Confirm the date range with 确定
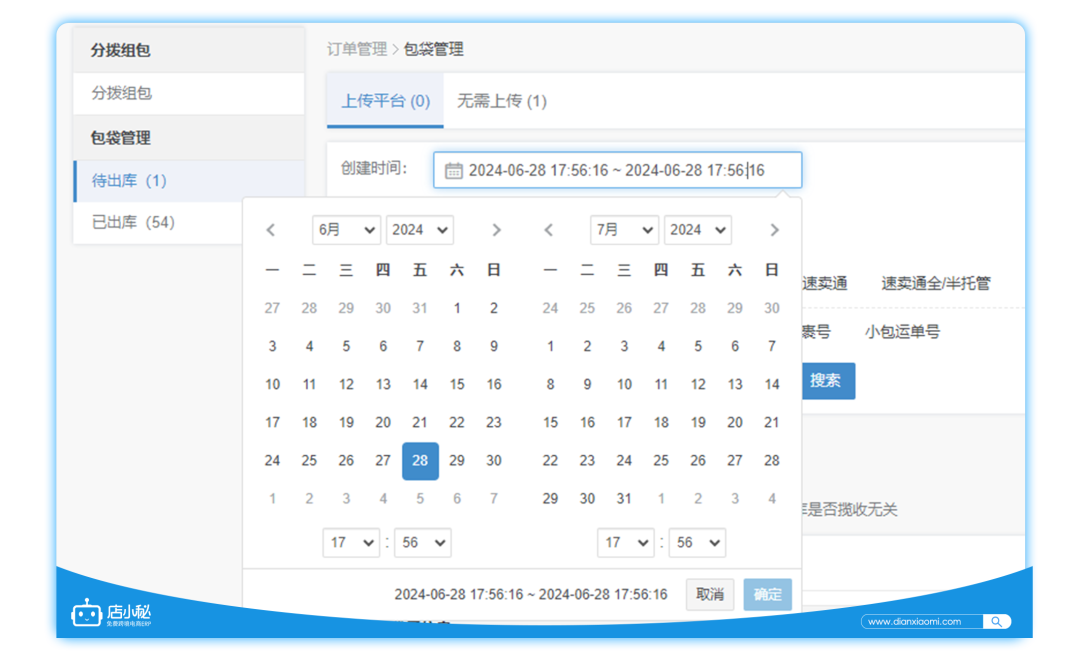Image resolution: width=1080 pixels, height=668 pixels. pyautogui.click(x=767, y=594)
